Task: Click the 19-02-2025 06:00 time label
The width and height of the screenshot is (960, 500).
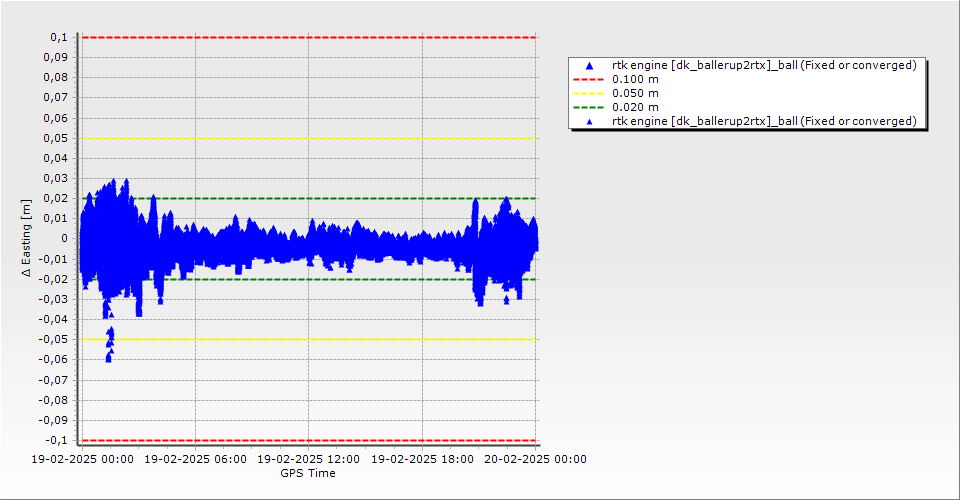Action: tap(195, 459)
